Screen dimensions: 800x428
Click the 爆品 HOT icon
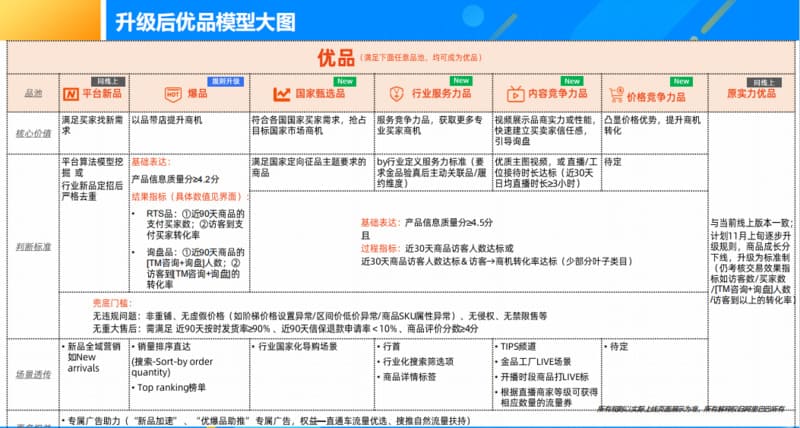[x=171, y=94]
